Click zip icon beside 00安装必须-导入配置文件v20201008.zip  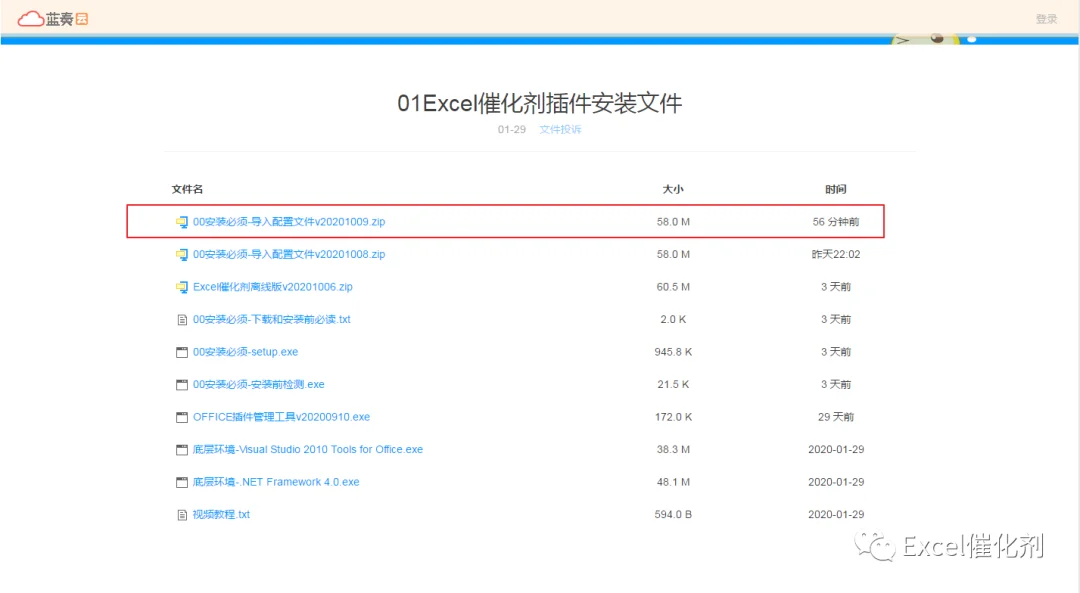tap(182, 254)
